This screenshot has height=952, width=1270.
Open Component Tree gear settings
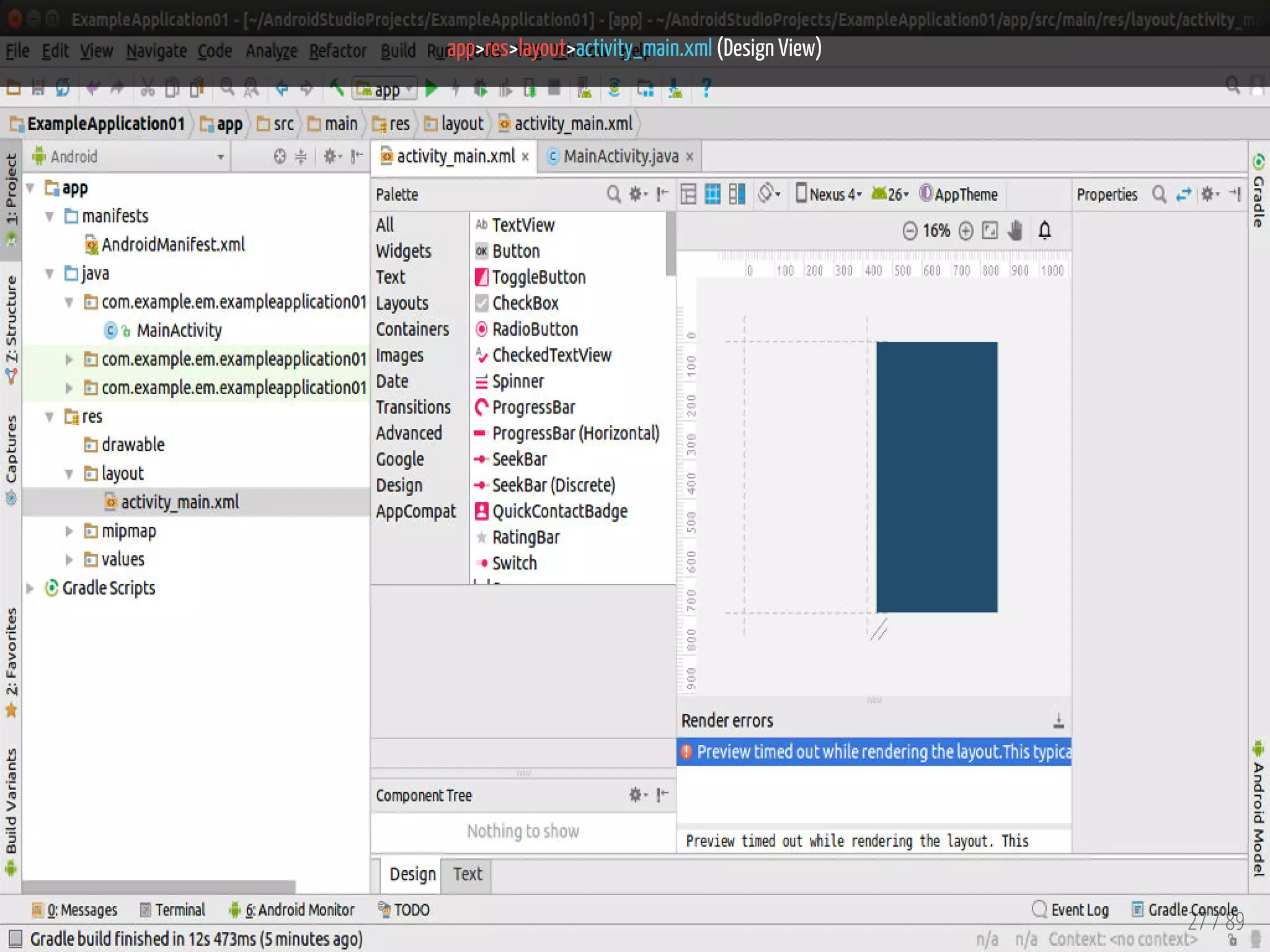(x=638, y=795)
